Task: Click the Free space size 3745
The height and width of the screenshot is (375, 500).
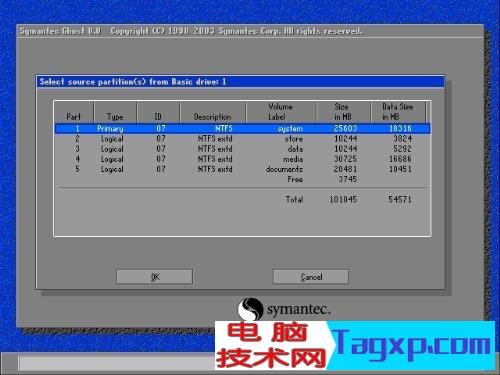Action: 348,179
